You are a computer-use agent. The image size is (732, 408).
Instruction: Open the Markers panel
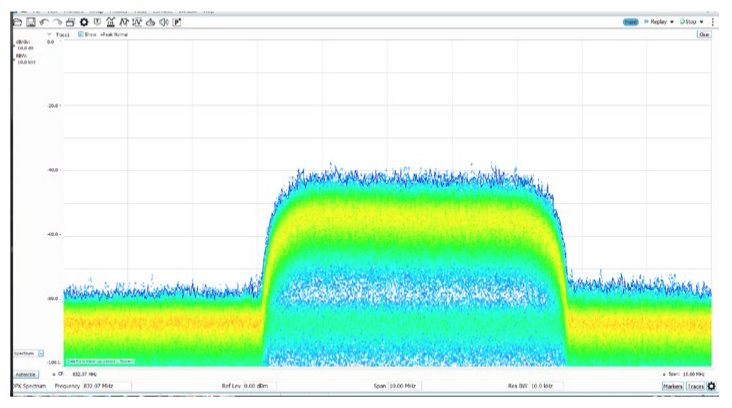click(x=672, y=386)
